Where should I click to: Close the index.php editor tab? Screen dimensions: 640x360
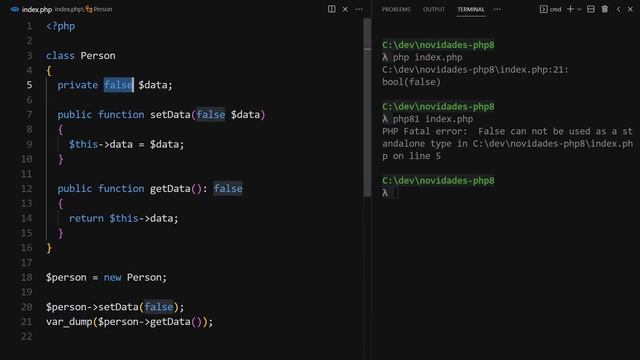tap(345, 9)
